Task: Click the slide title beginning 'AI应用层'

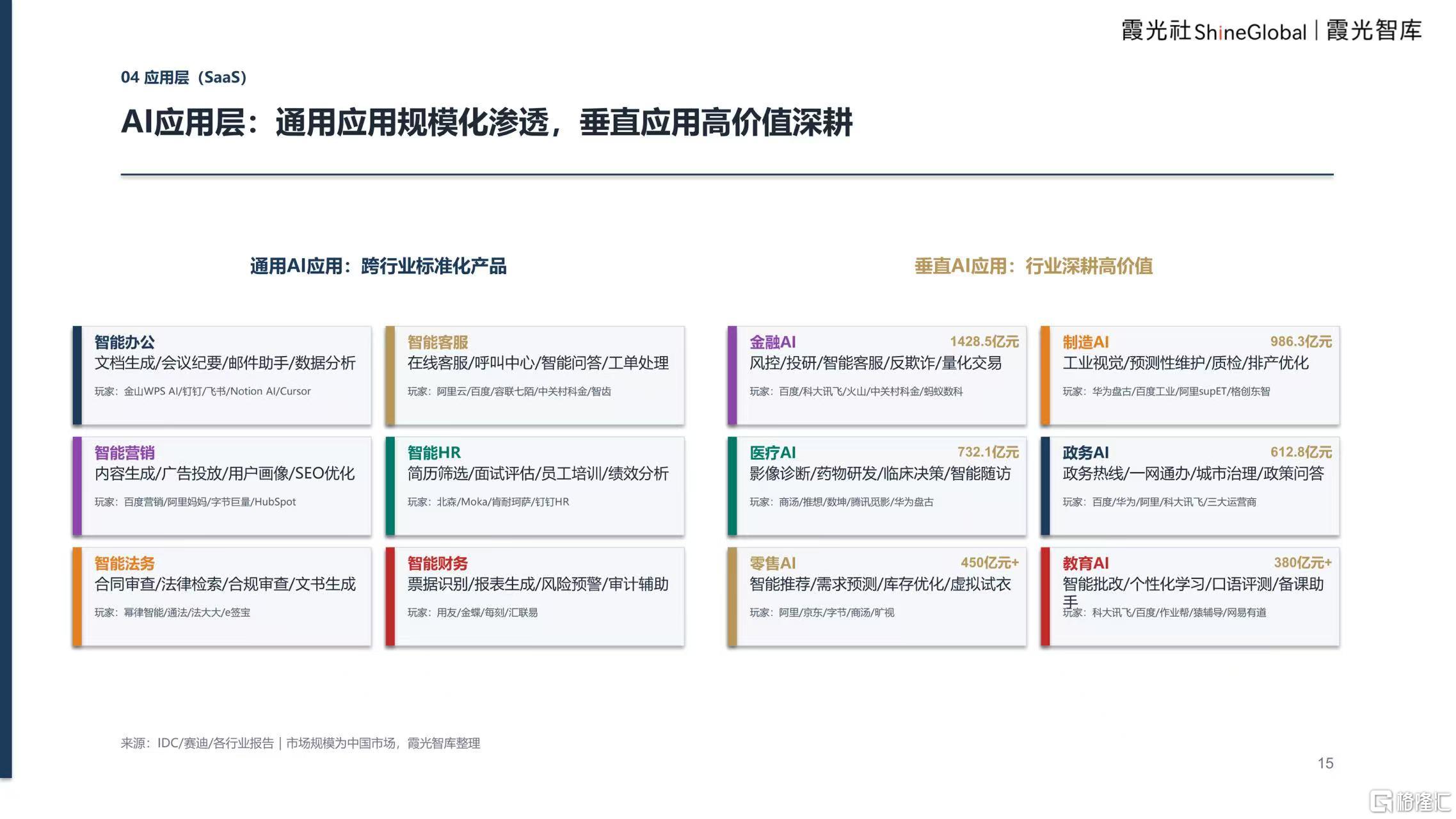Action: tap(486, 122)
